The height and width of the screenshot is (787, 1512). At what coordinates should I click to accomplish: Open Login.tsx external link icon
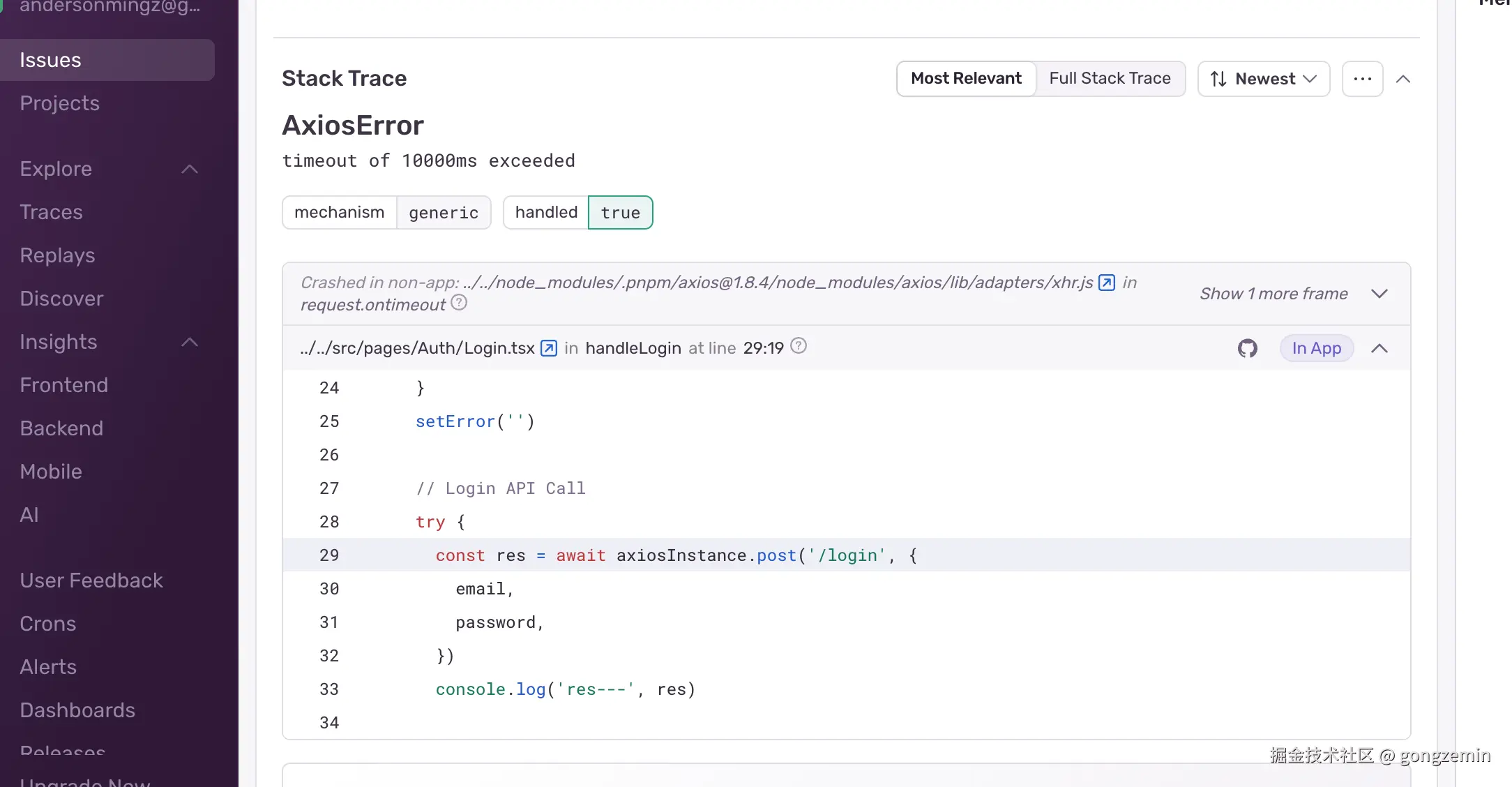pyautogui.click(x=549, y=348)
